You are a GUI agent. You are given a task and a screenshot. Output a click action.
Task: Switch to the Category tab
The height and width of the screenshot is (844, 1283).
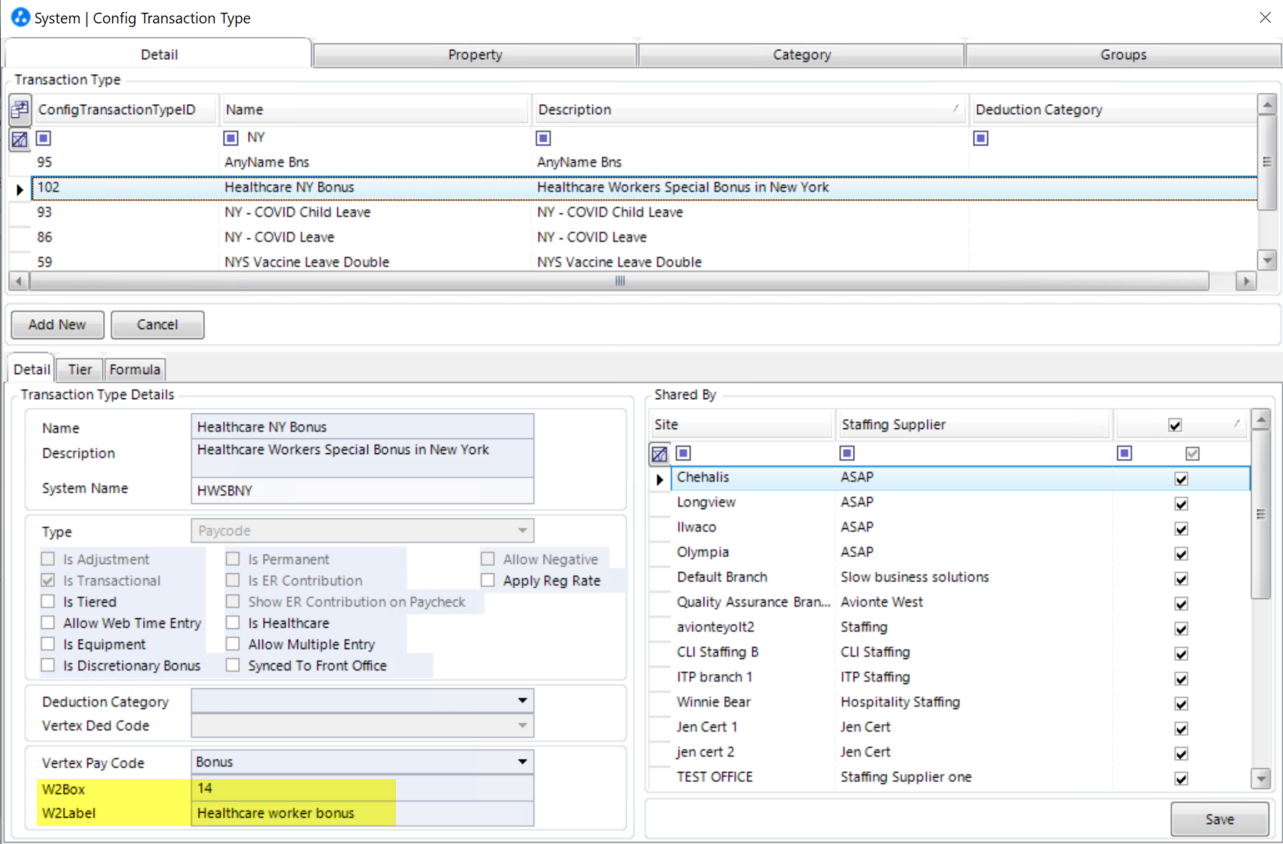[802, 55]
